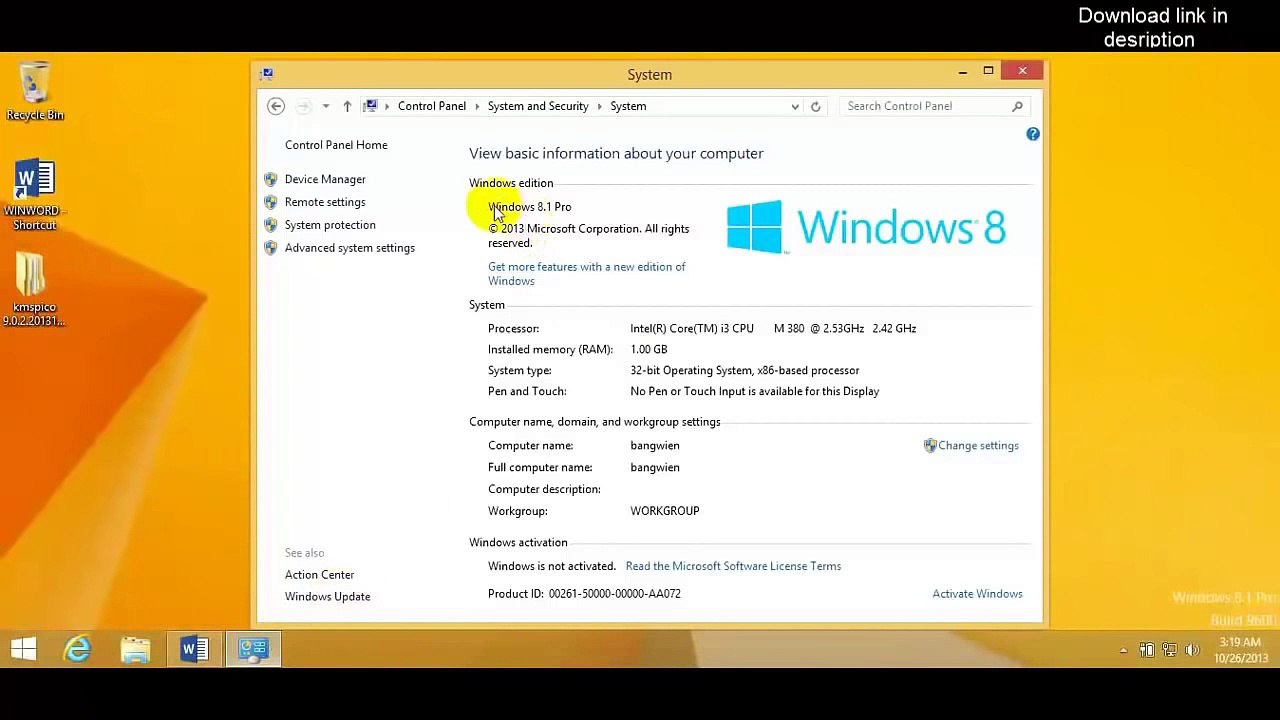
Task: Select the kmspico folder on desktop
Action: [x=34, y=289]
